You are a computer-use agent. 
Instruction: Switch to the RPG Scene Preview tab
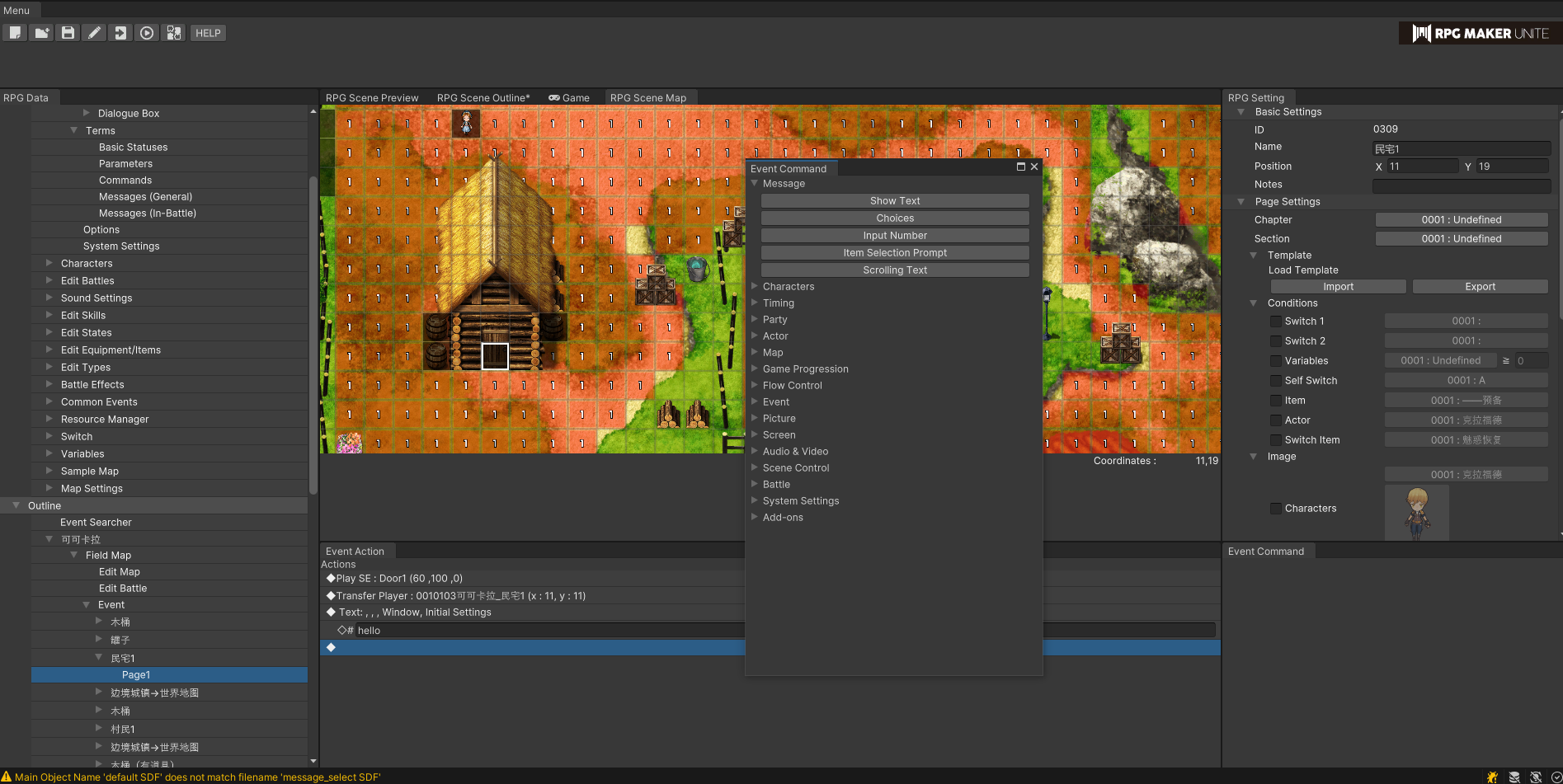tap(372, 97)
